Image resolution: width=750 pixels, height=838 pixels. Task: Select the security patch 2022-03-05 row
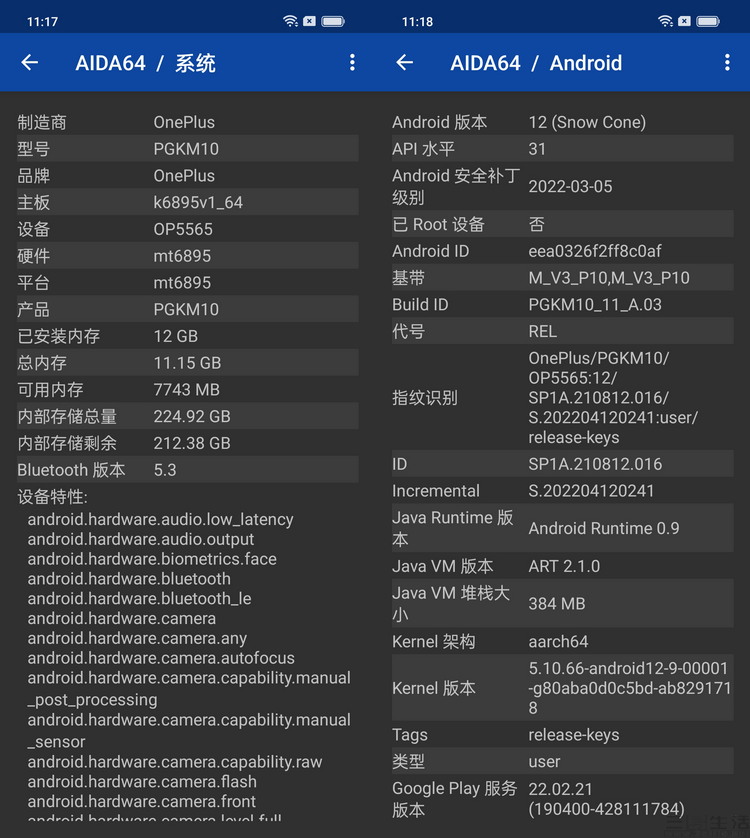pos(562,186)
